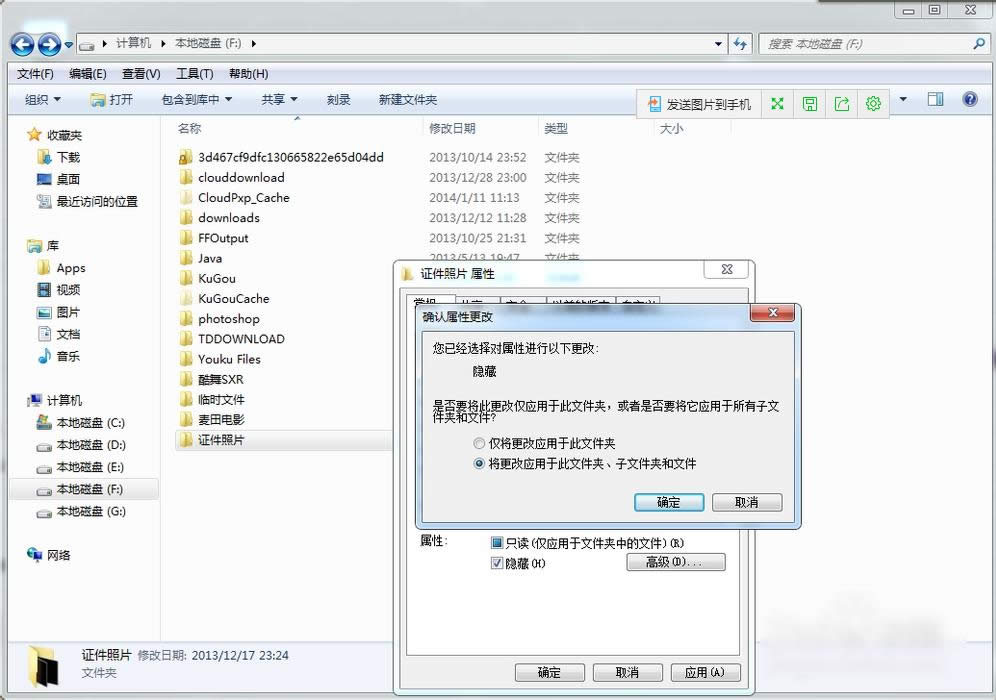Toggle the preview pane icon
The width and height of the screenshot is (996, 700).
(936, 99)
